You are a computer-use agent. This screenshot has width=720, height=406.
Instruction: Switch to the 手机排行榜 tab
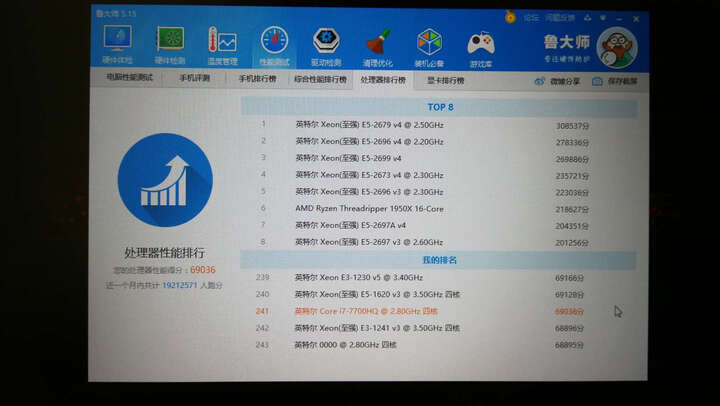pyautogui.click(x=257, y=79)
